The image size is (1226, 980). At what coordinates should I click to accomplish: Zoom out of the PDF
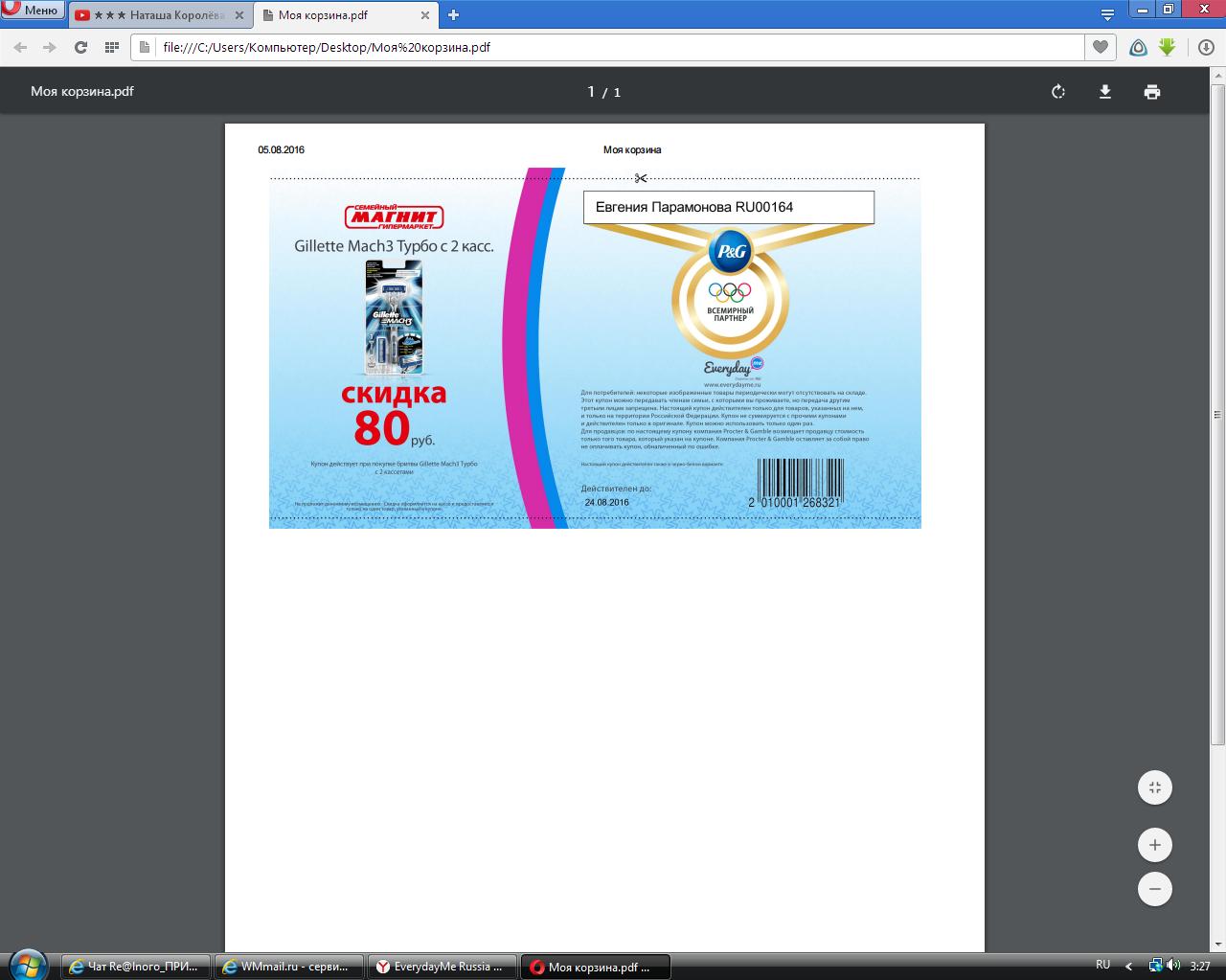coord(1155,889)
